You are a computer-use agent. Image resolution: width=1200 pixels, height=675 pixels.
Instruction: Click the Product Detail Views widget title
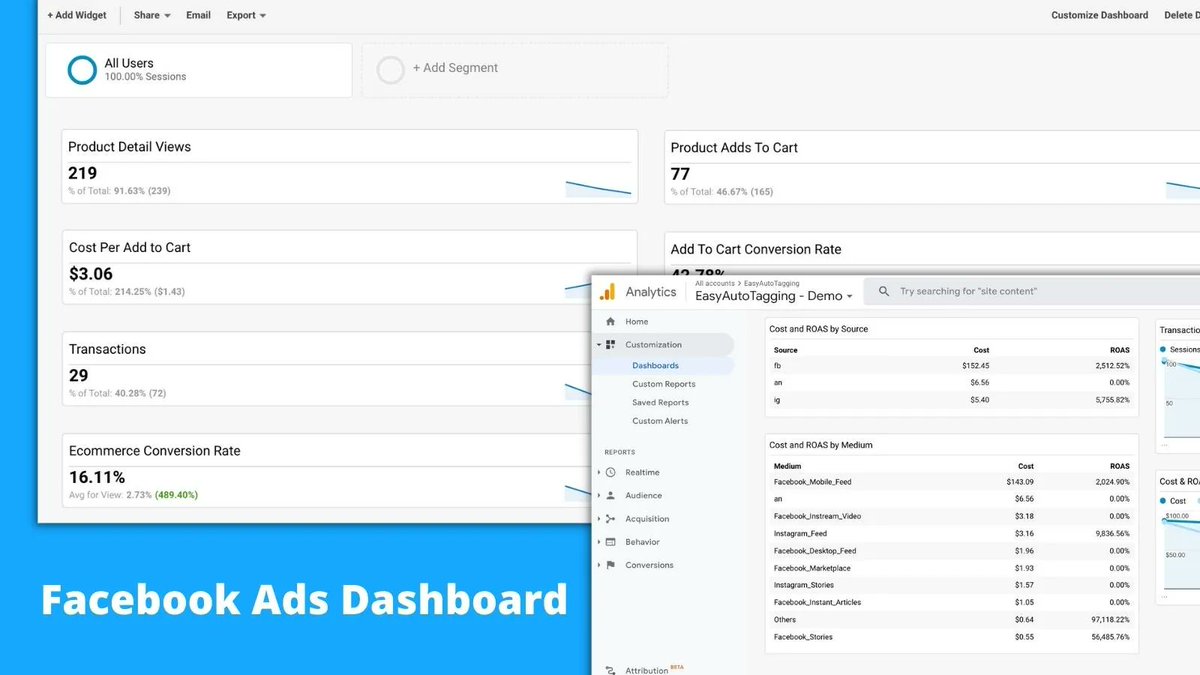(x=129, y=147)
